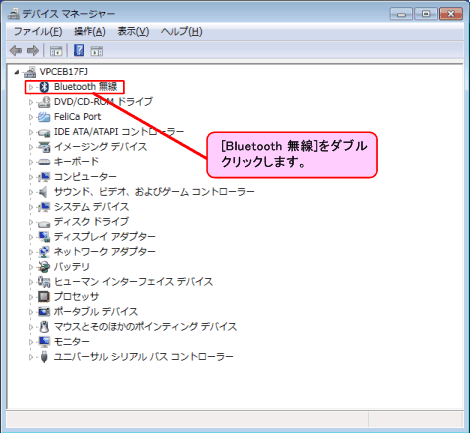Select the キーボード tree item
Screen dimensions: 471x434
76,162
